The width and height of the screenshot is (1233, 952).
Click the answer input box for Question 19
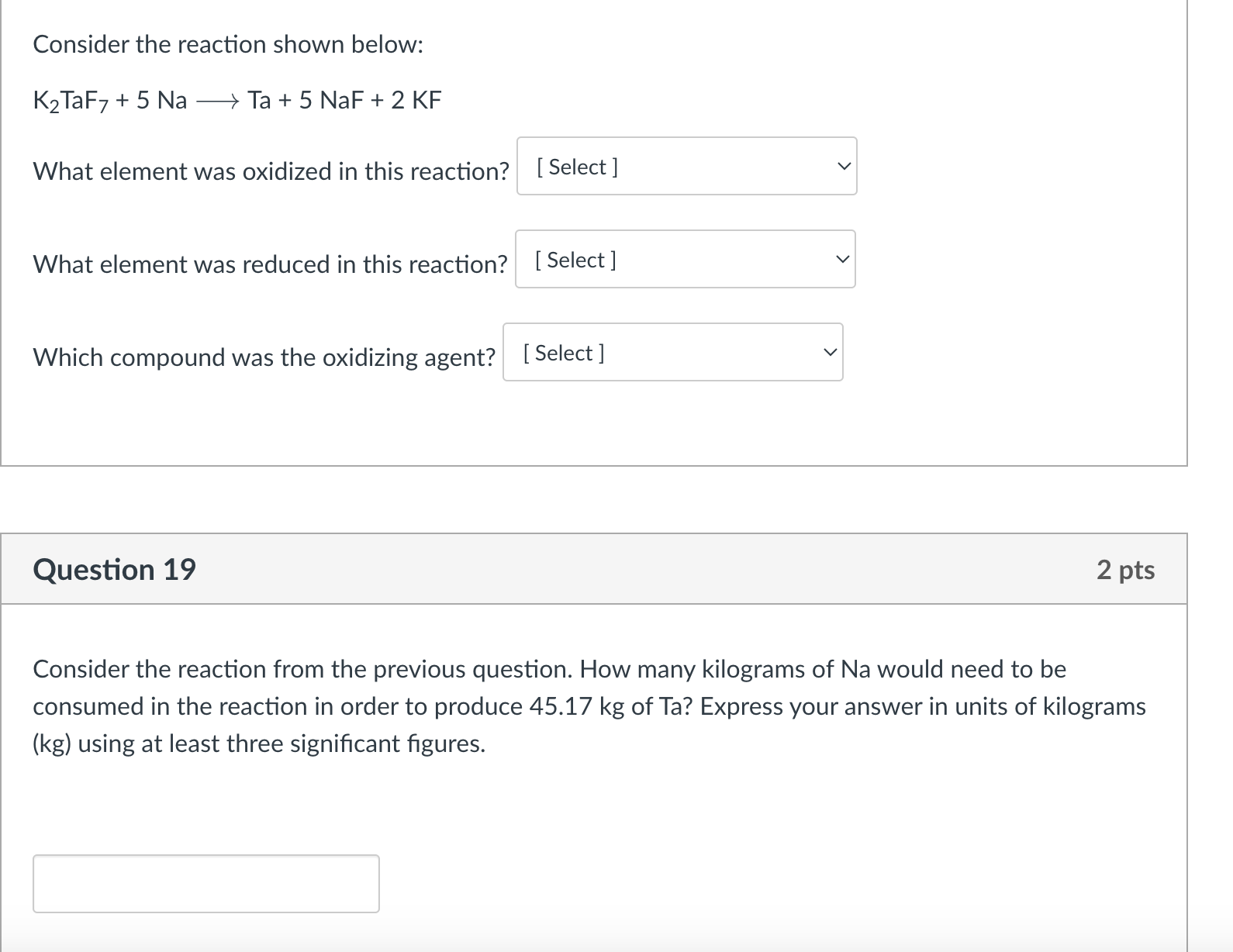tap(205, 883)
